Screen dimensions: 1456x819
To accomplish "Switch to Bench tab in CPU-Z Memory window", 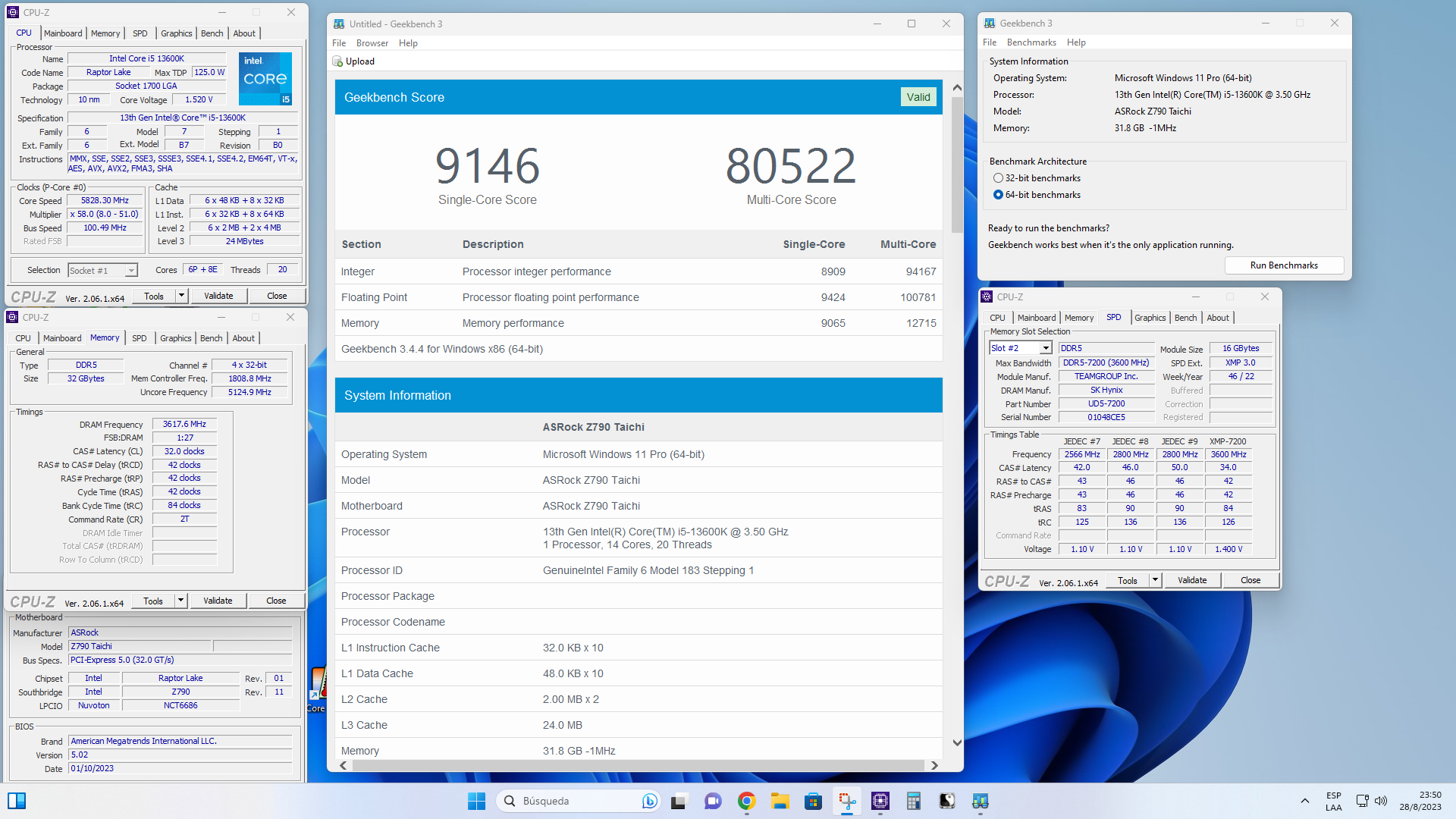I will (212, 338).
